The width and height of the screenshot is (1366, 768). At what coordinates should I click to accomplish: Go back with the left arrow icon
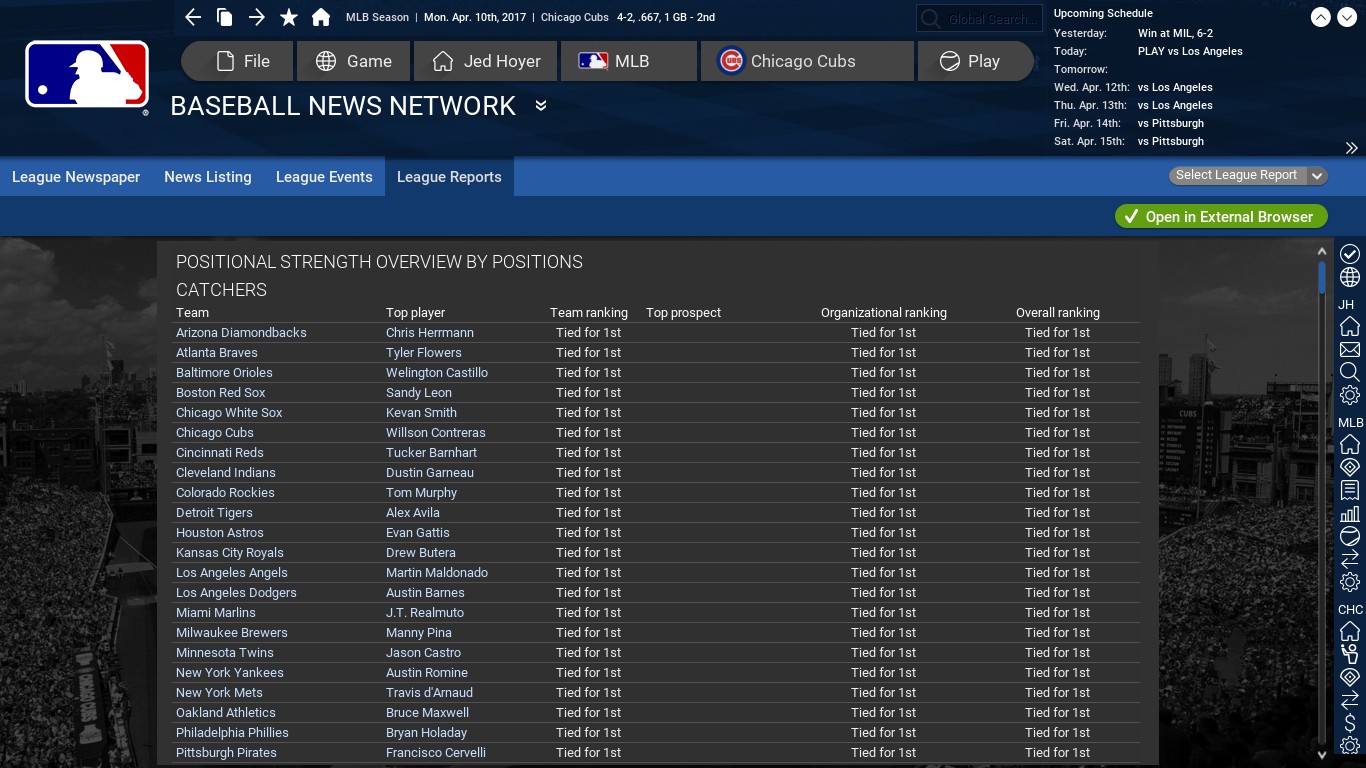[193, 17]
